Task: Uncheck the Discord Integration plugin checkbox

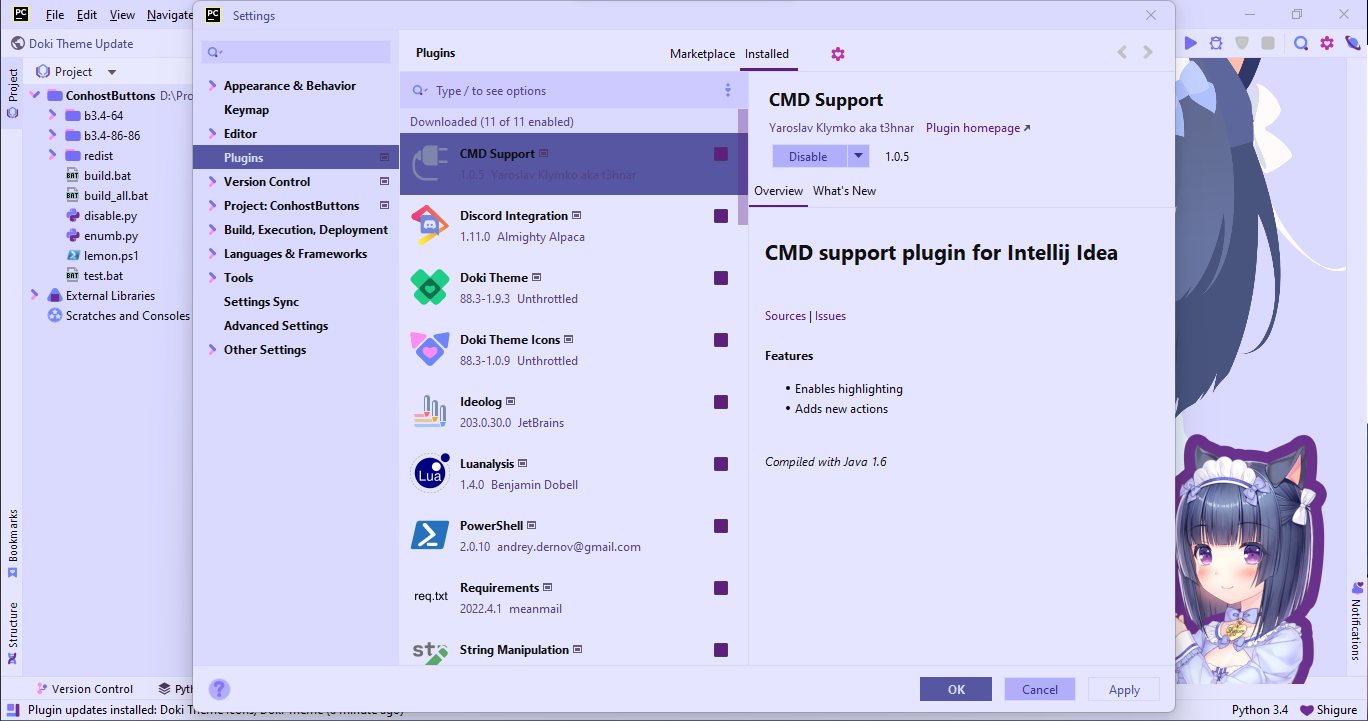Action: [721, 215]
